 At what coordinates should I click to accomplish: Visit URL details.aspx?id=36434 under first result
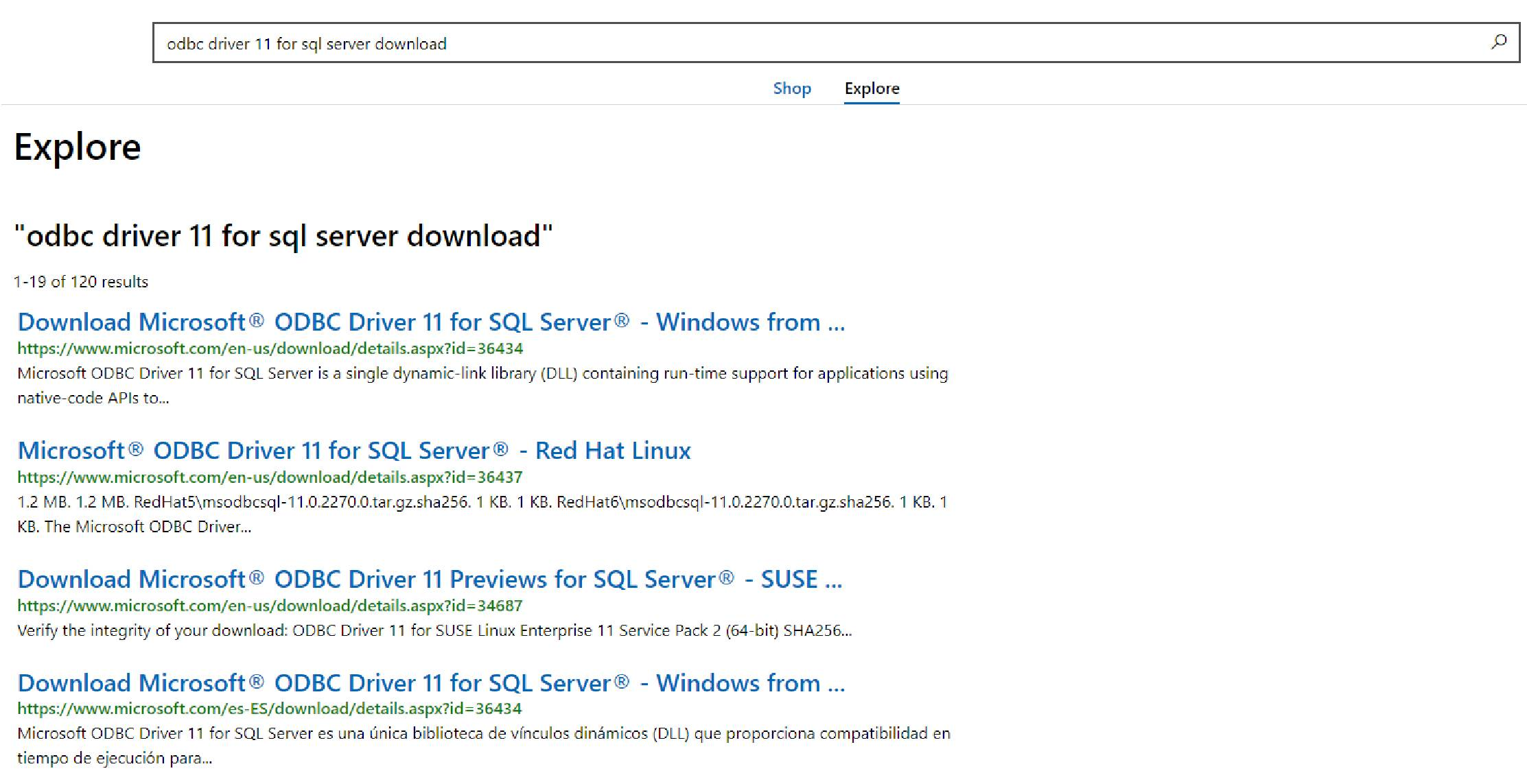270,348
